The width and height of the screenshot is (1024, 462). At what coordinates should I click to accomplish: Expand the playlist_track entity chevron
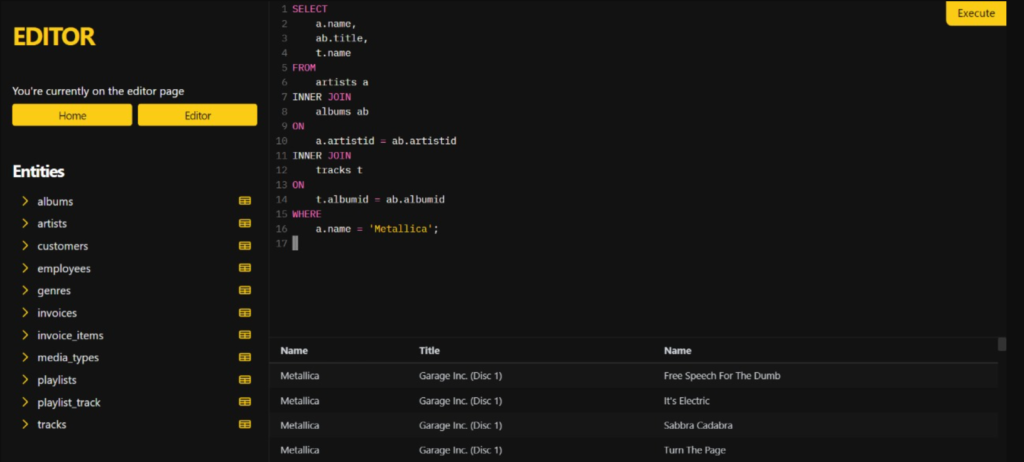coord(24,402)
